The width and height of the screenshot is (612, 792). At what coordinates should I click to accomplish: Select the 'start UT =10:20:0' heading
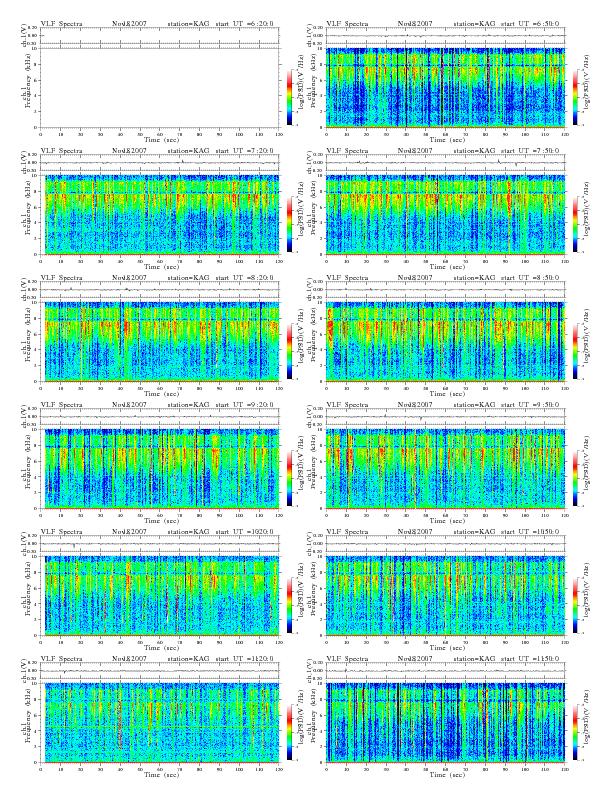(x=244, y=532)
